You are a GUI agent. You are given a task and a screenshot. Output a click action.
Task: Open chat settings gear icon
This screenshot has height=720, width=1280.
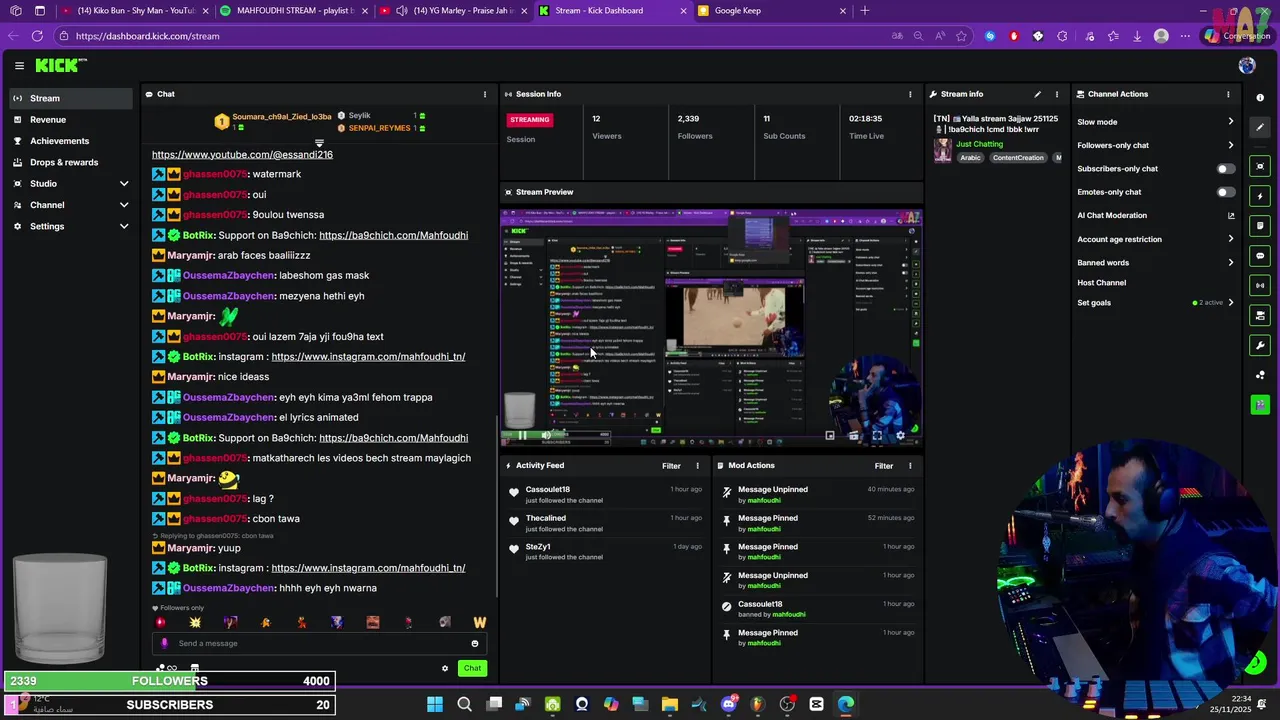click(x=445, y=668)
